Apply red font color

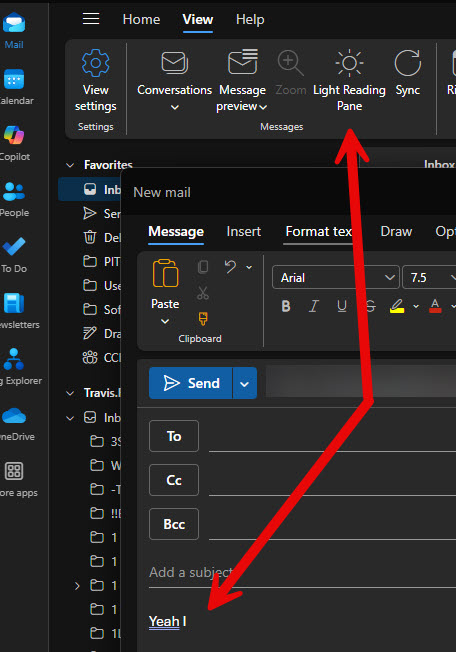click(435, 306)
